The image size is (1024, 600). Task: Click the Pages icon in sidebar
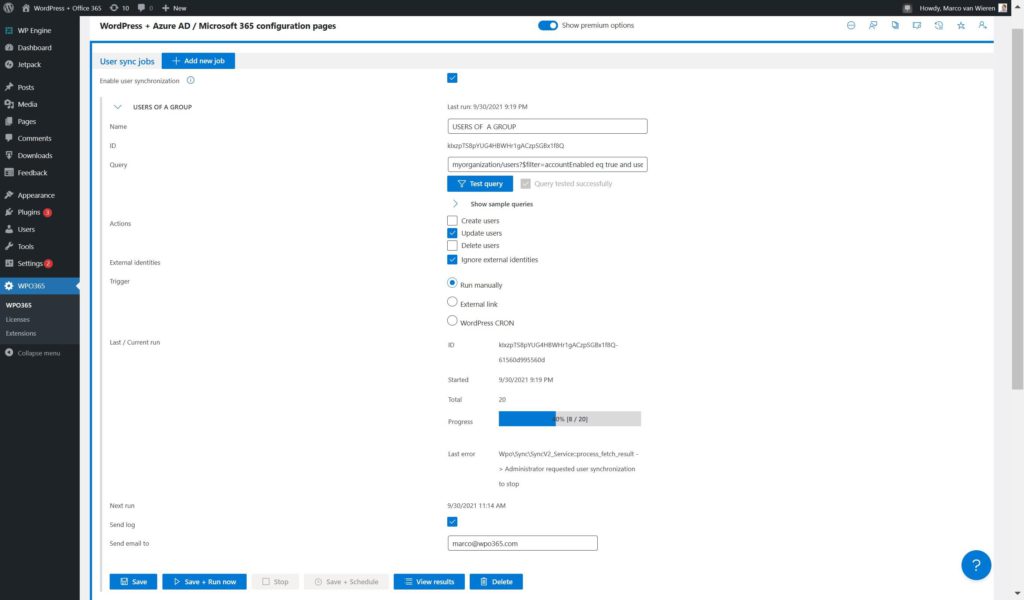8,121
